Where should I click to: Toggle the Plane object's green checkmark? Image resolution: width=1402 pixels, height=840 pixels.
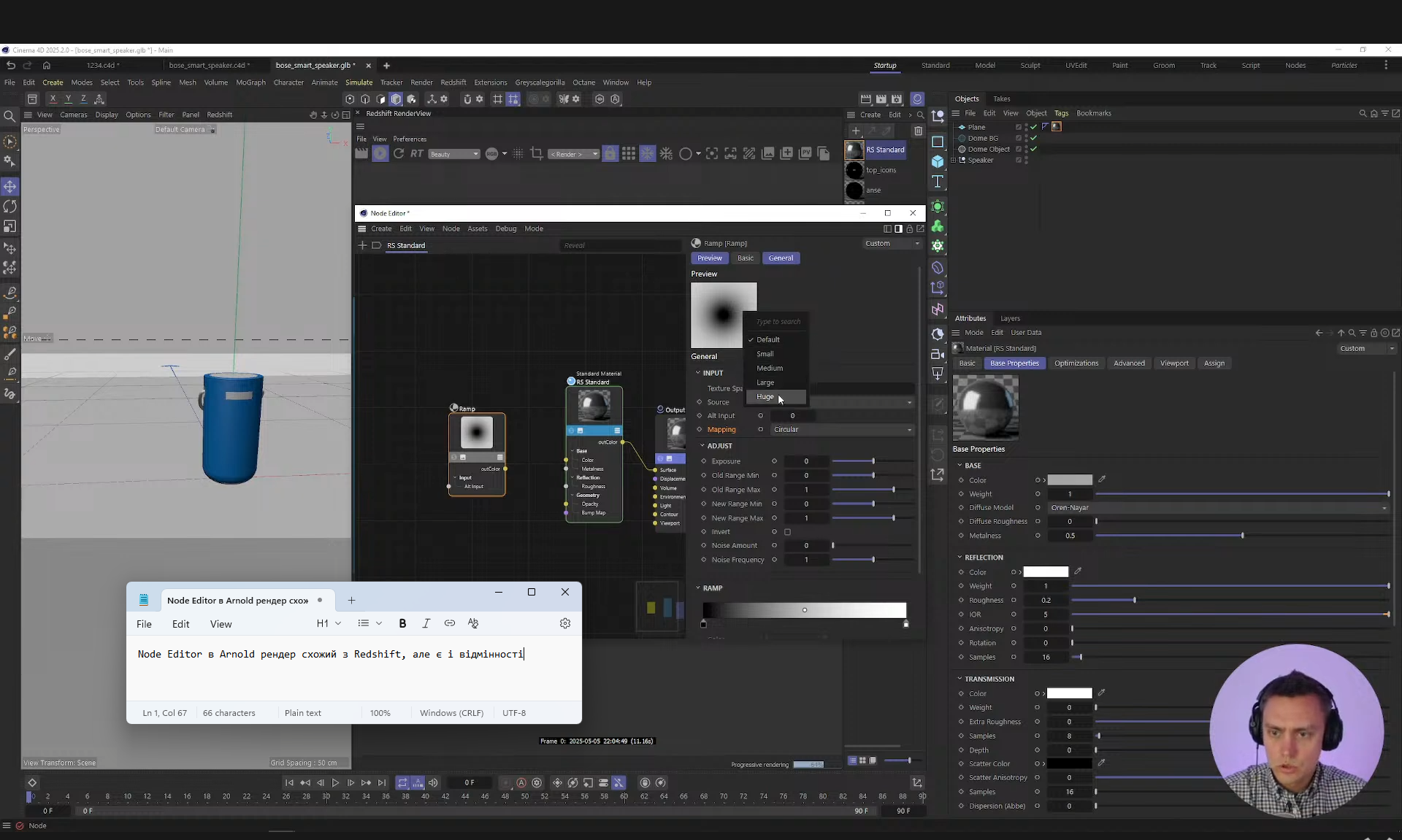point(1033,127)
